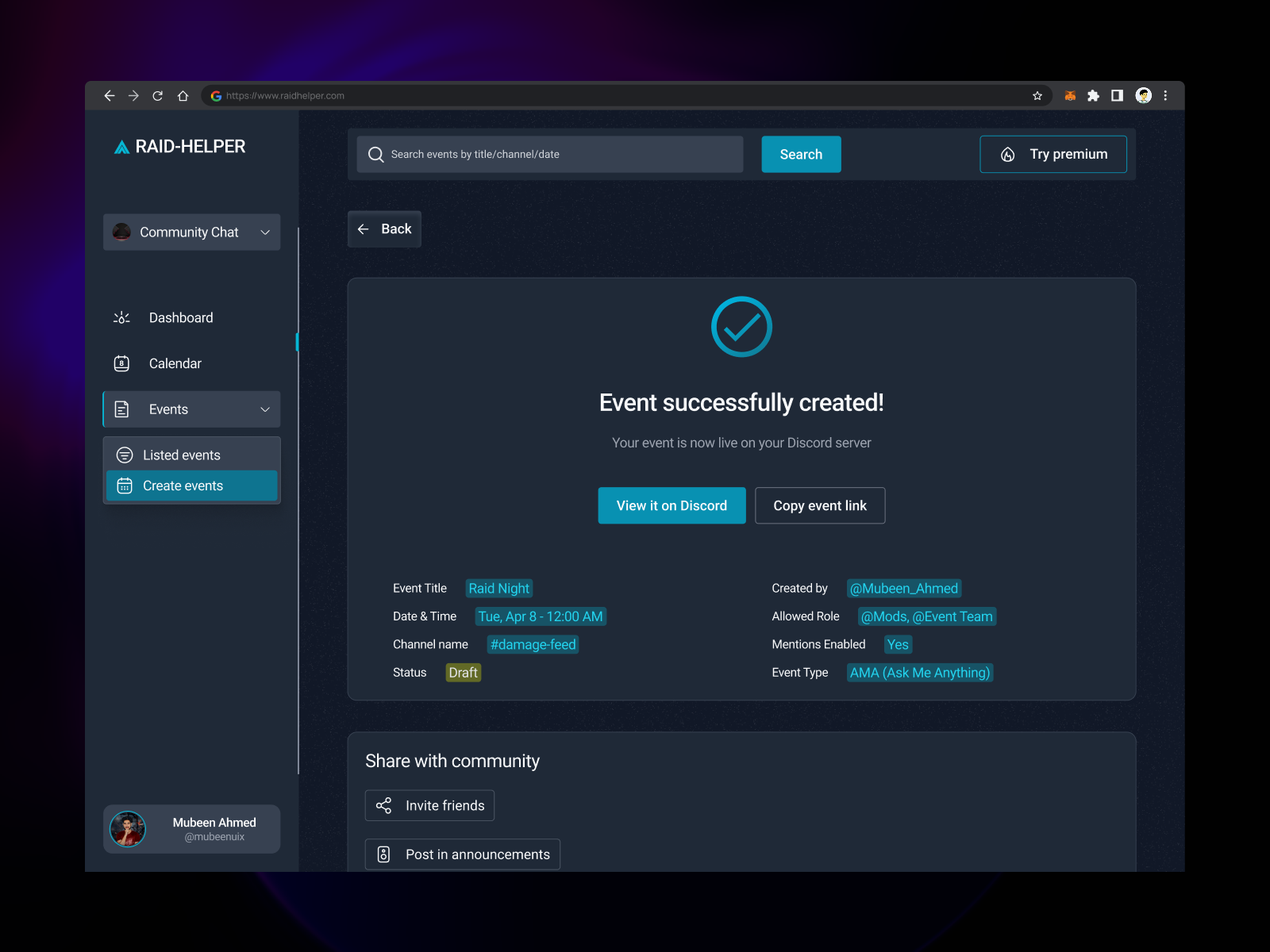Screen dimensions: 1270x952
Task: Collapse the Events section chevron
Action: tap(264, 409)
